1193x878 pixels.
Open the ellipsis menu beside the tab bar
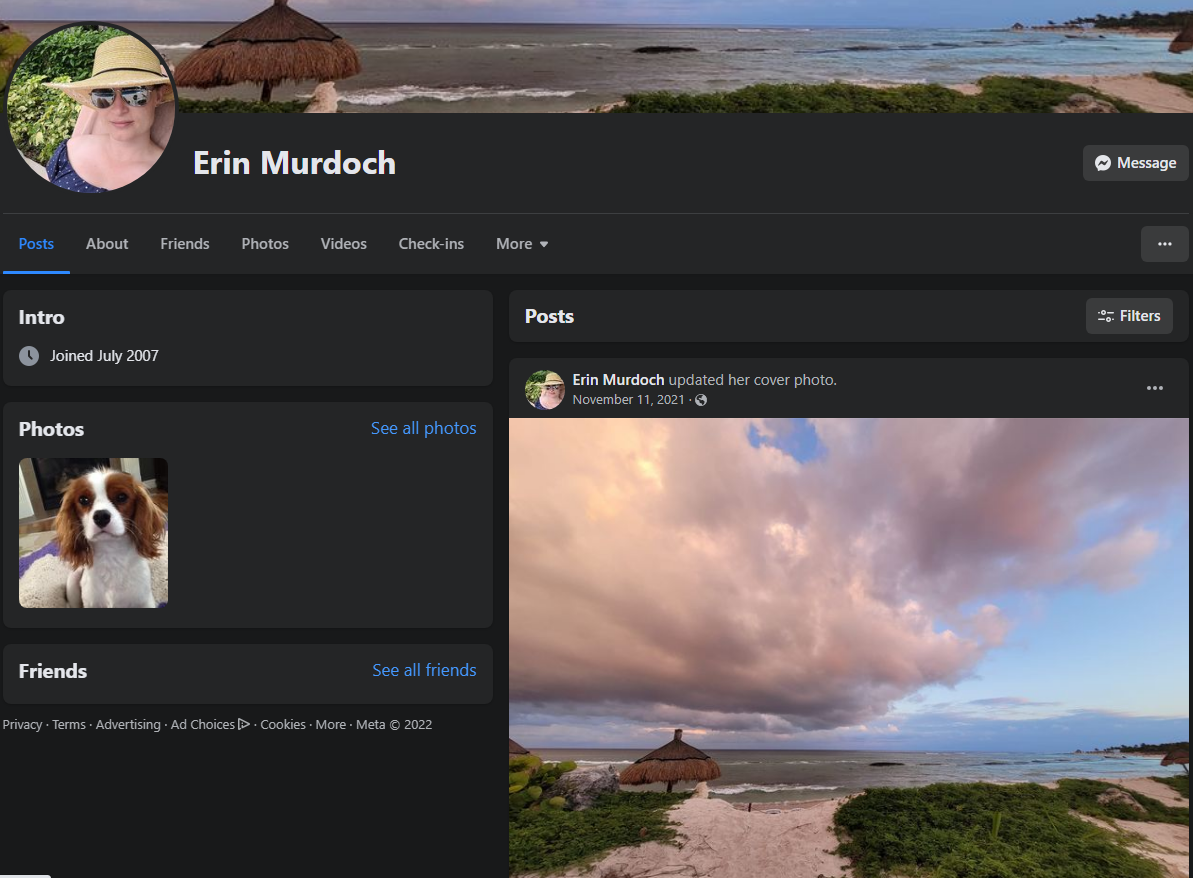[1164, 243]
